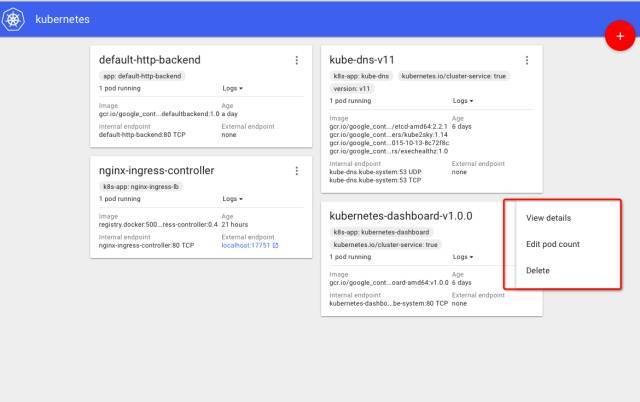Open the nginx-ingress-controller card's three-dot menu
The width and height of the screenshot is (640, 402).
pos(297,171)
